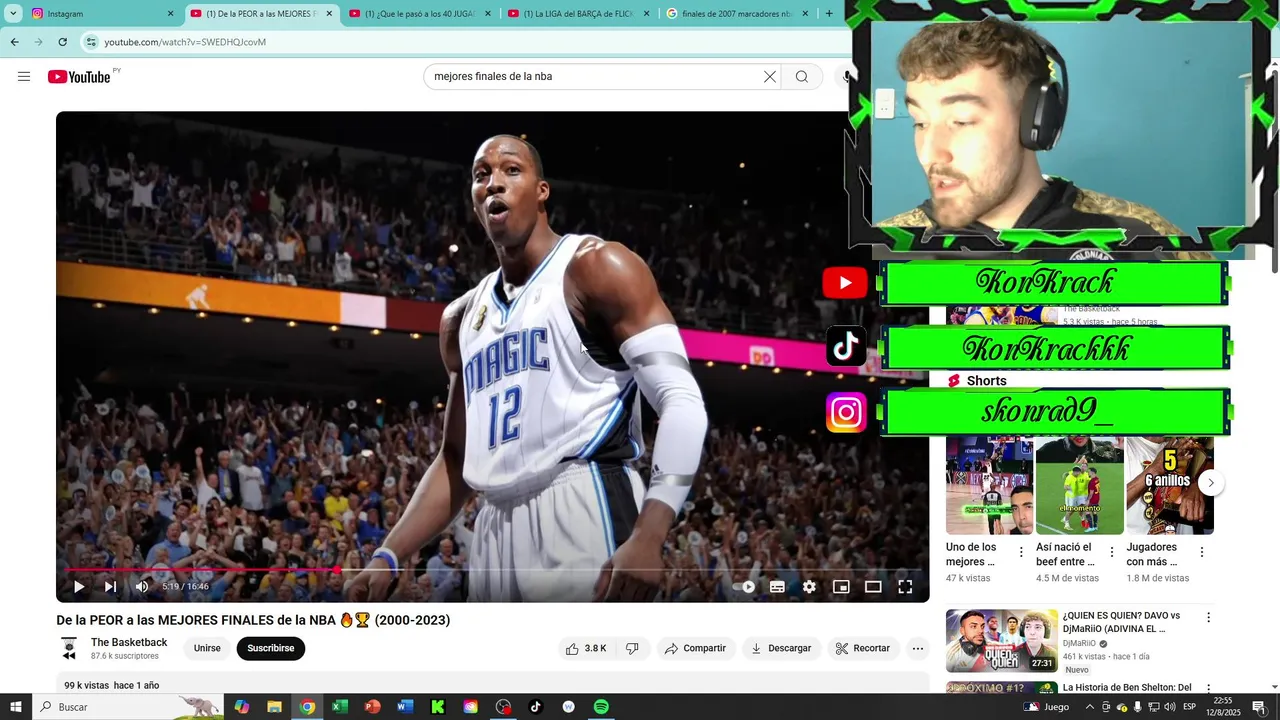The width and height of the screenshot is (1280, 720).
Task: Open the 'Jugadores con más' short
Action: click(1169, 486)
